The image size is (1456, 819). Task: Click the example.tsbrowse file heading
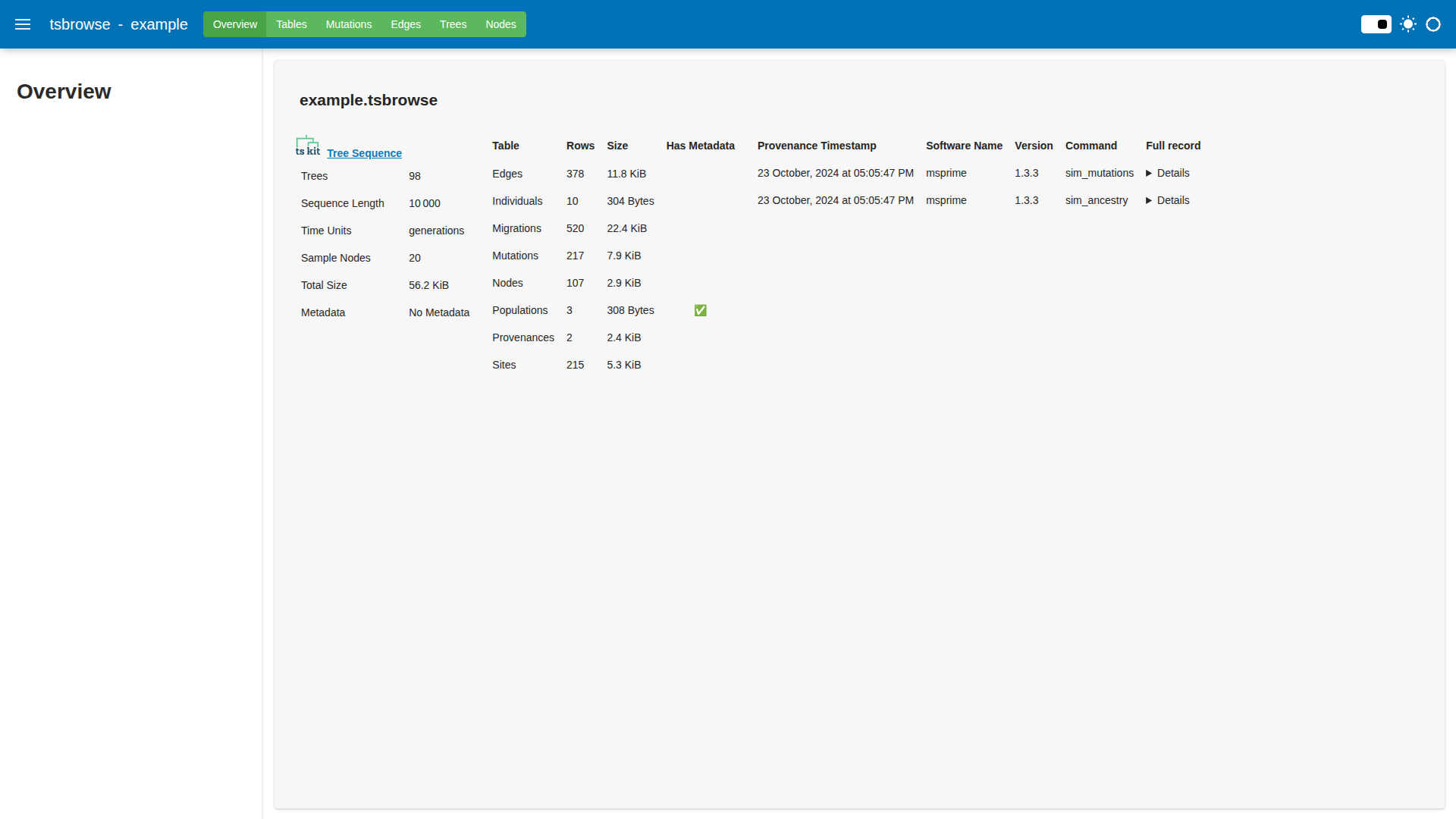(x=369, y=100)
